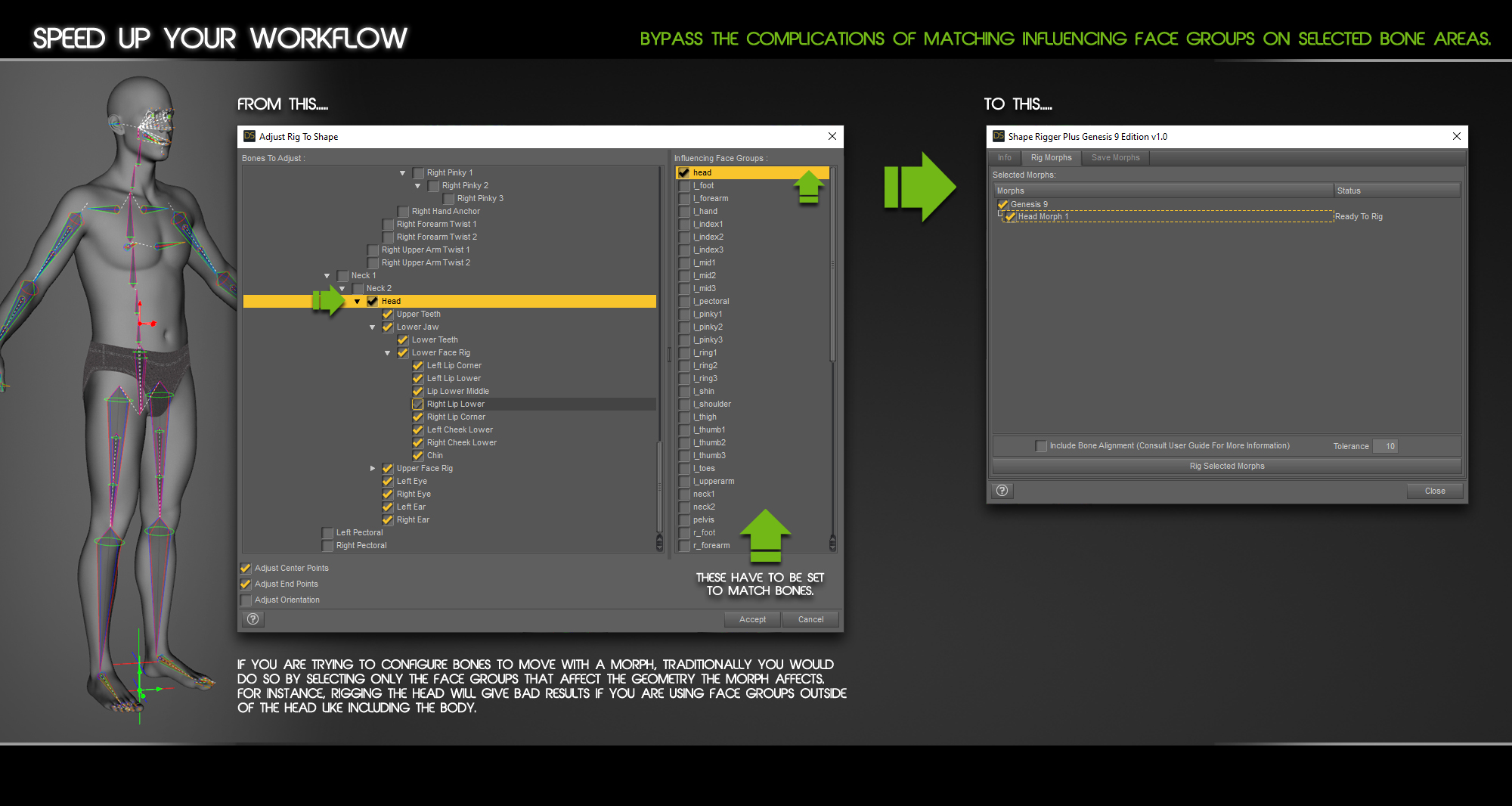The width and height of the screenshot is (1512, 806).
Task: Click help icon in Adjust Rig To Shape dialog
Action: (x=253, y=619)
